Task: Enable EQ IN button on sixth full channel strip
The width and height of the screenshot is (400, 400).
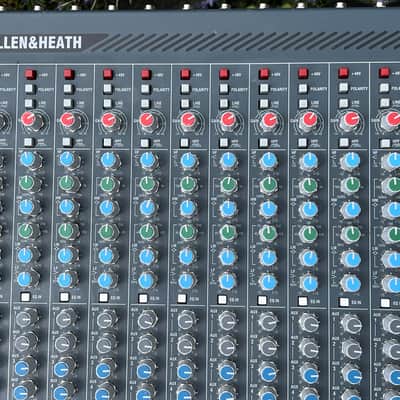Action: pyautogui.click(x=222, y=300)
